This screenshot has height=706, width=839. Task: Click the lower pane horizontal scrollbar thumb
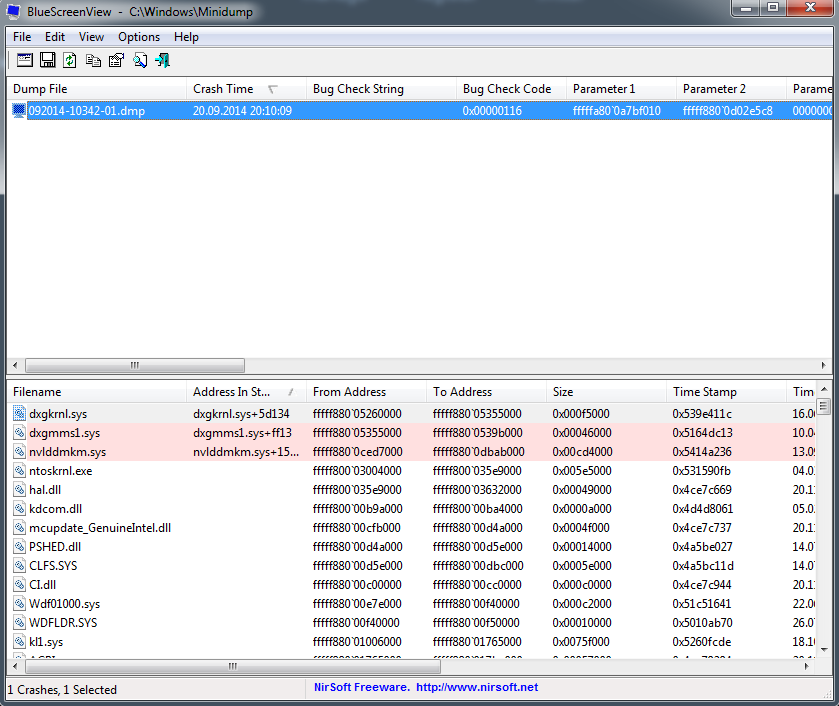(x=233, y=666)
